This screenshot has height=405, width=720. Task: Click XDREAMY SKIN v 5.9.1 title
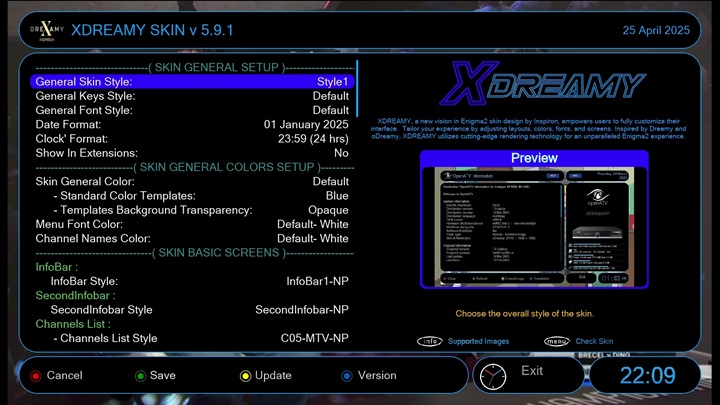click(x=152, y=30)
